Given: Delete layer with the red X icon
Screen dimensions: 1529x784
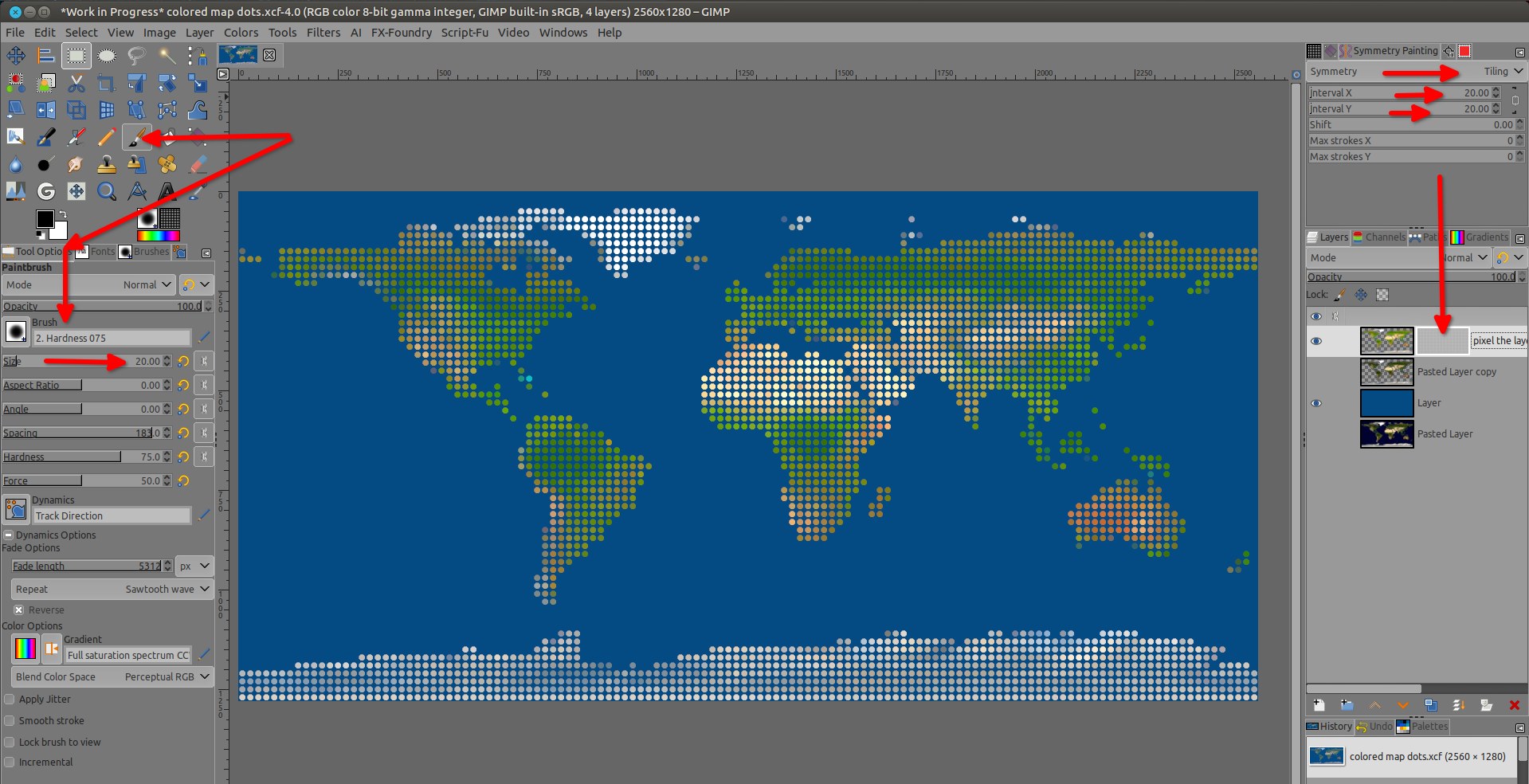Looking at the screenshot, I should (1514, 705).
